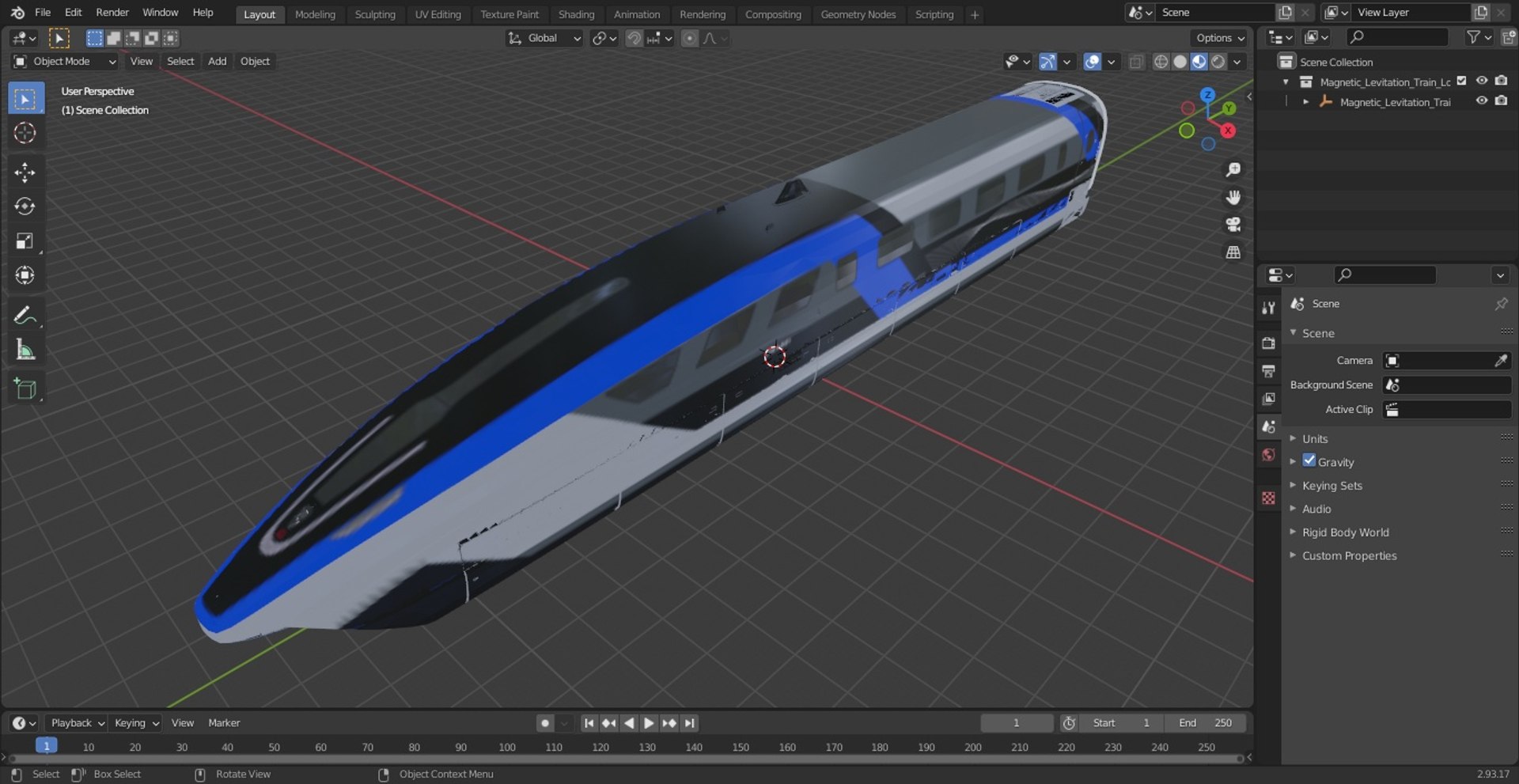This screenshot has height=784, width=1519.
Task: Open the Playback dropdown
Action: pos(77,723)
